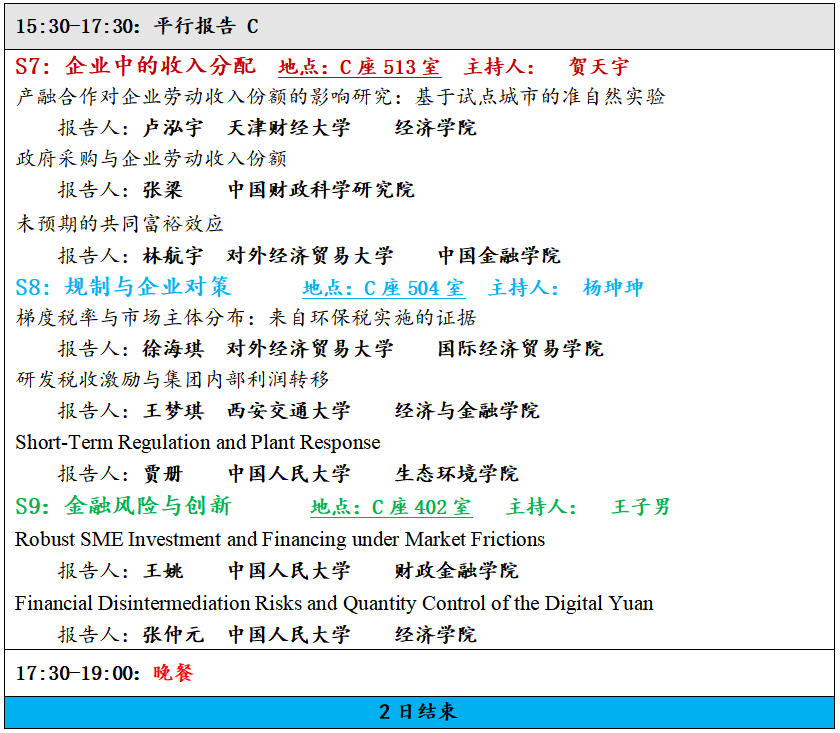Screen dimensions: 840x733
Task: Select the S9 金融风险与创新 session title
Action: [x=123, y=506]
